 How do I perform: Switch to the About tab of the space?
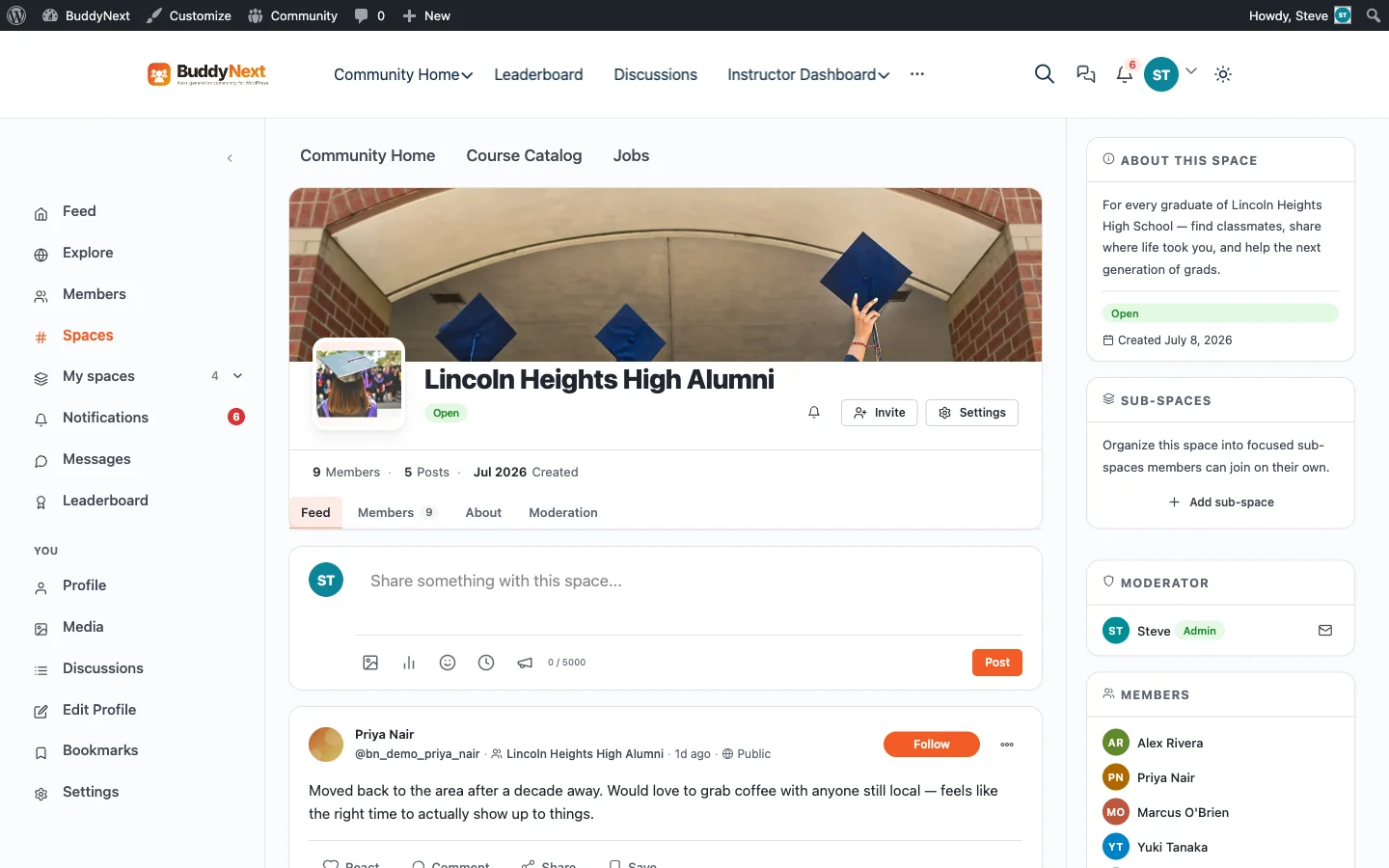(x=483, y=512)
